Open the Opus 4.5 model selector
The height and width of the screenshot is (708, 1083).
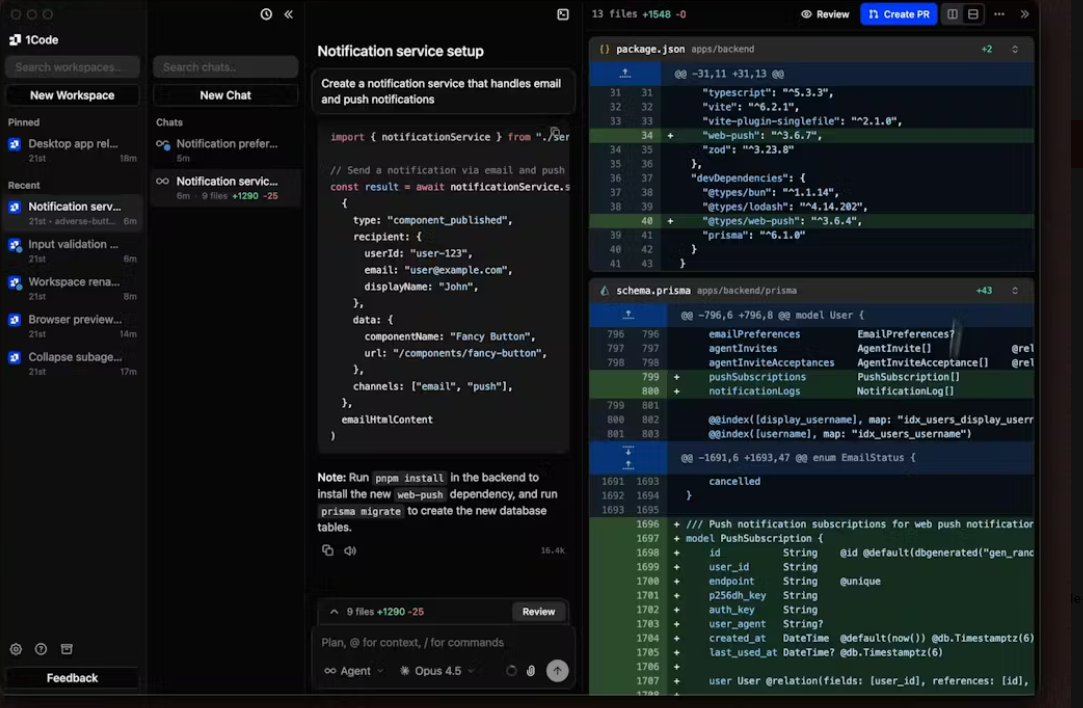pyautogui.click(x=437, y=671)
